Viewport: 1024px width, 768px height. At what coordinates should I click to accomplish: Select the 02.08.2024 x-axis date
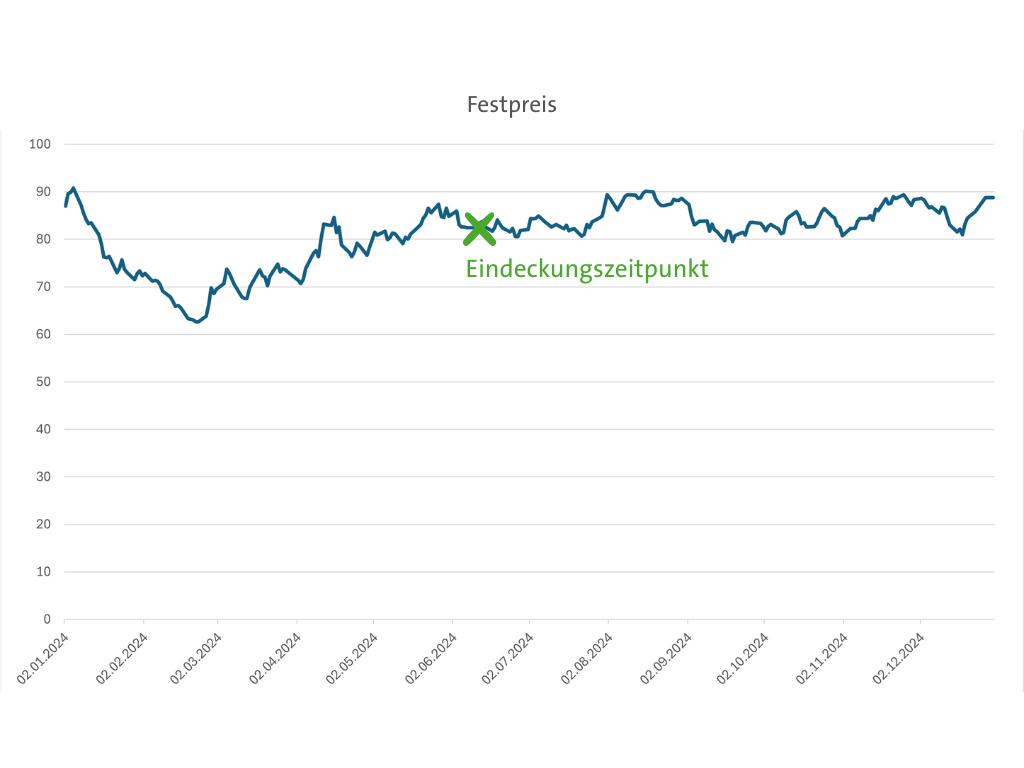click(586, 656)
